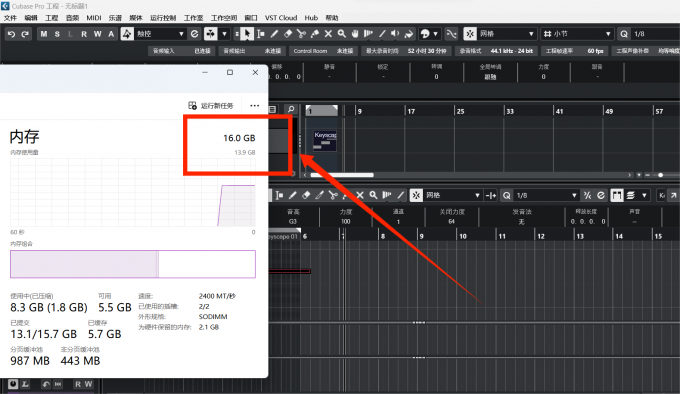Choose the Play speaker tool in the top toolbar
680x394 pixels.
tap(395, 34)
